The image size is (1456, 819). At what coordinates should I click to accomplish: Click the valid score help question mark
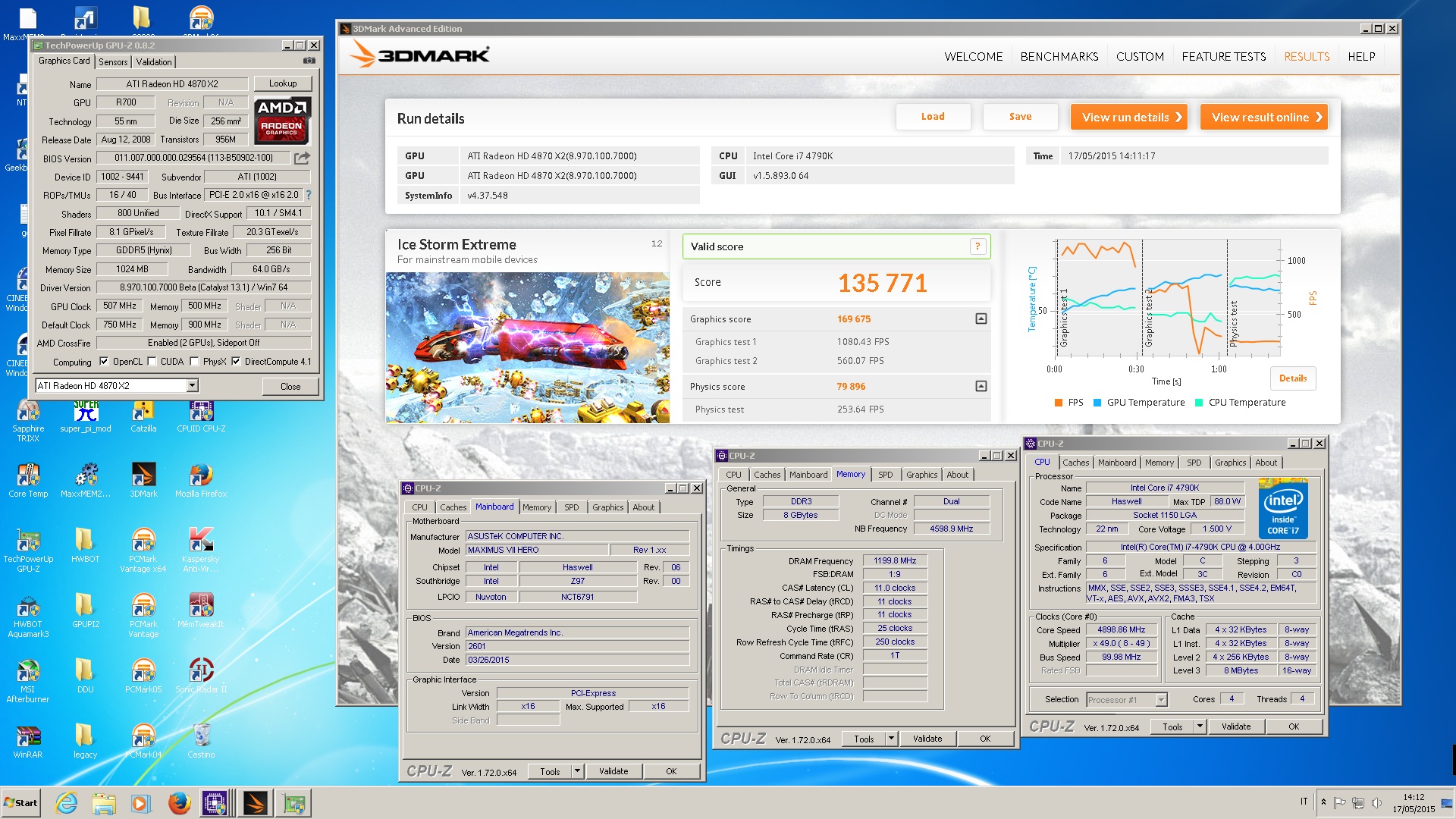click(977, 246)
